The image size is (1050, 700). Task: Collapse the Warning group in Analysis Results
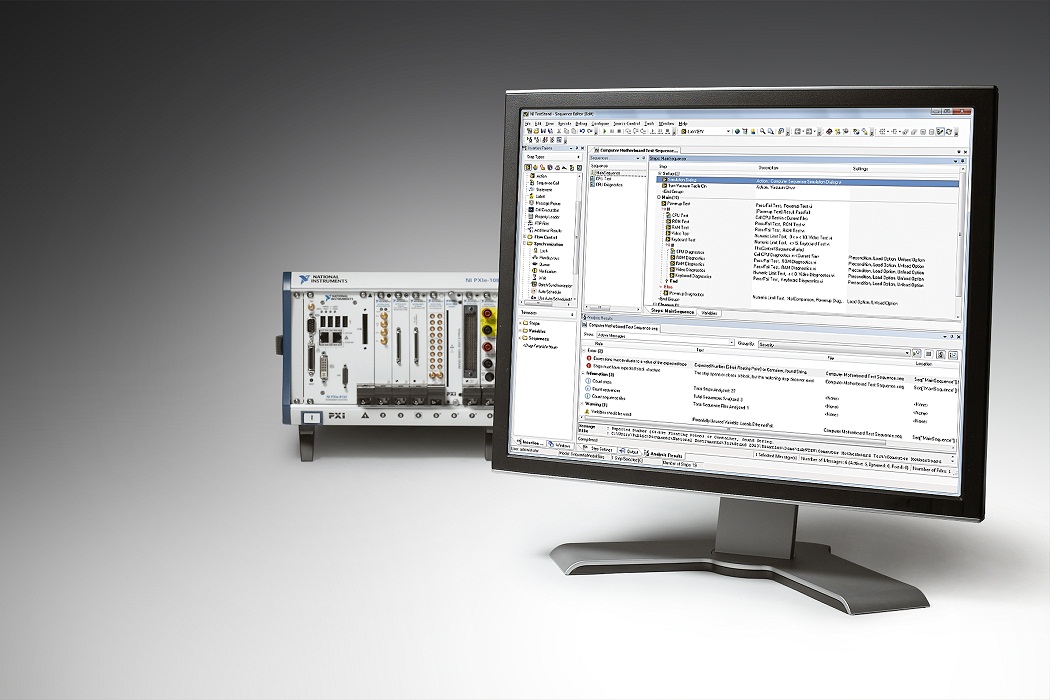(582, 403)
